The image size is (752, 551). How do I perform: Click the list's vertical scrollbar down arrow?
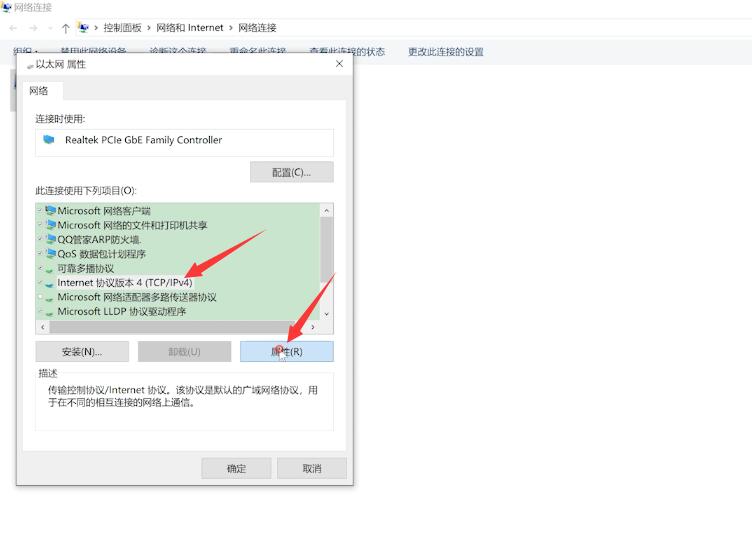[327, 314]
